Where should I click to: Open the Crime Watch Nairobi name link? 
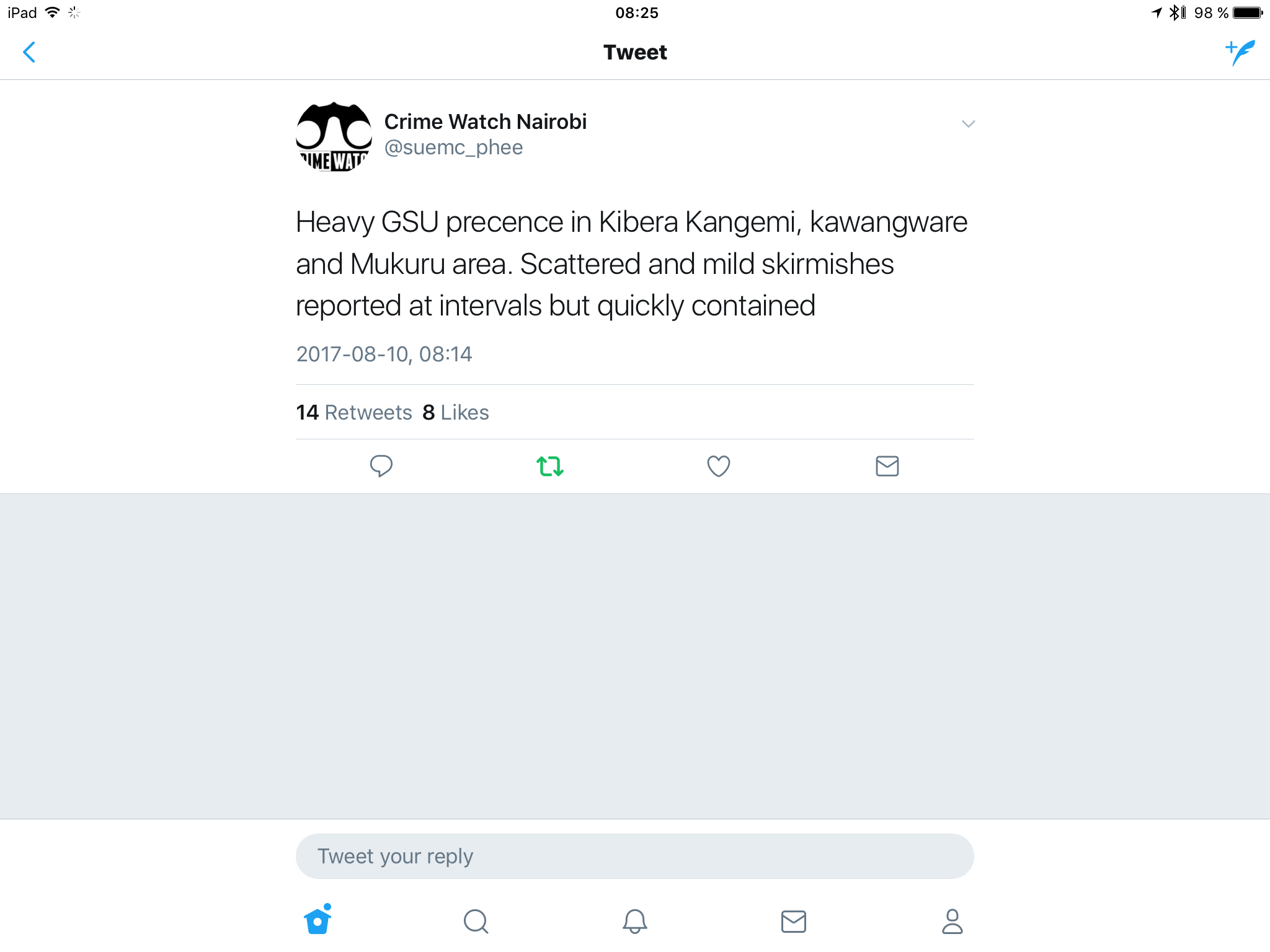486,121
